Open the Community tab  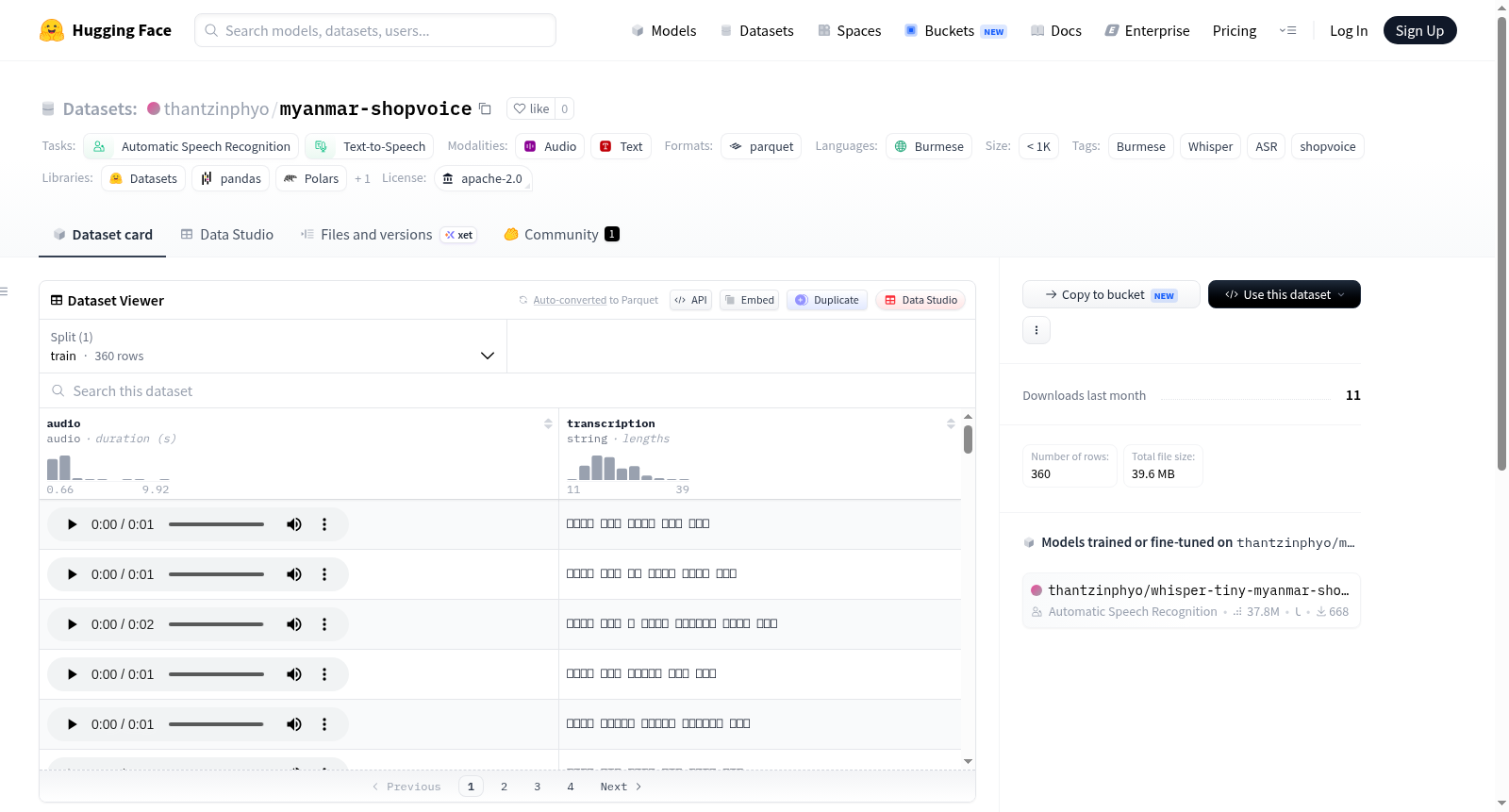(x=562, y=235)
